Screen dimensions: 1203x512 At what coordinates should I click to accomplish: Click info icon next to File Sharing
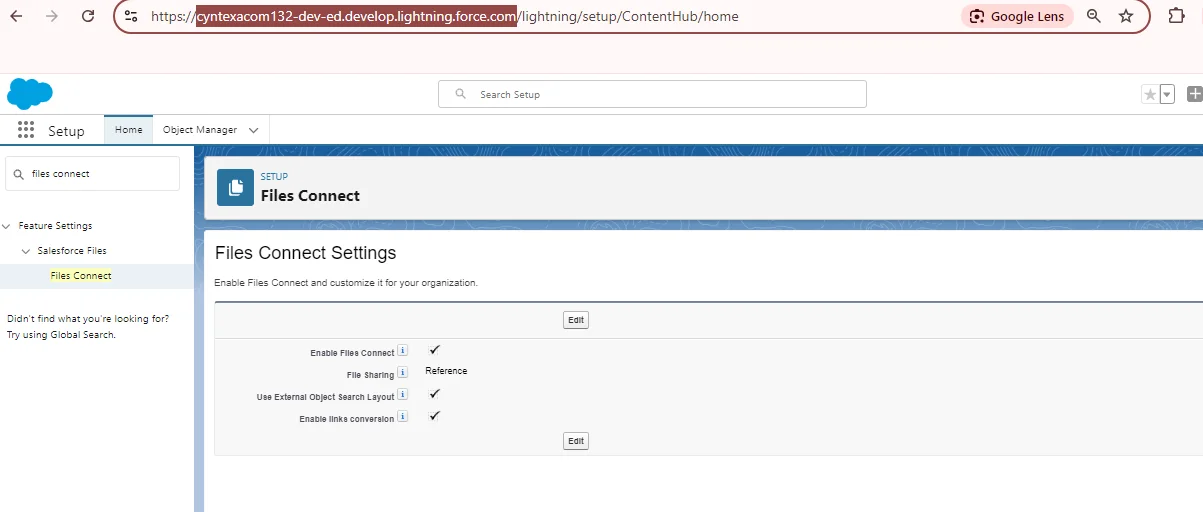[x=403, y=373]
